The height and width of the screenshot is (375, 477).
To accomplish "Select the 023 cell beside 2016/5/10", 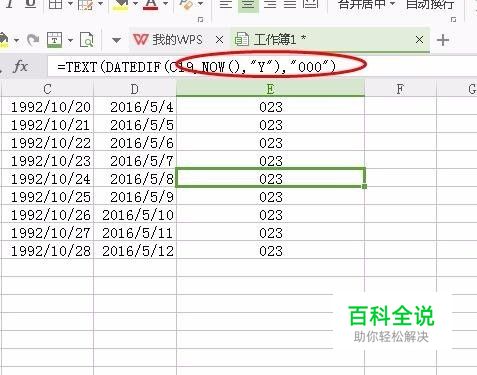I will (x=270, y=215).
